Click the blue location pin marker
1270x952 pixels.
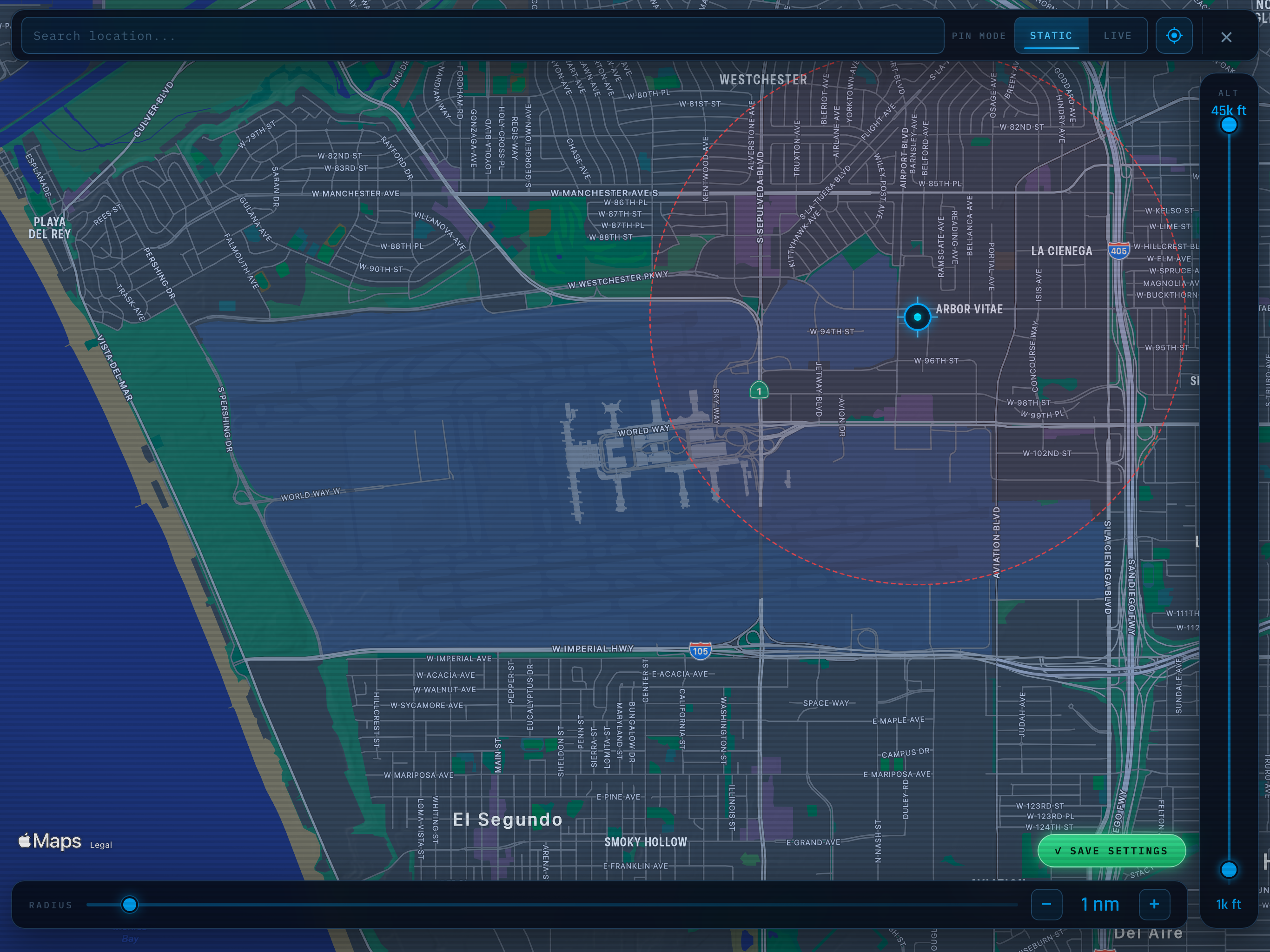click(x=918, y=317)
